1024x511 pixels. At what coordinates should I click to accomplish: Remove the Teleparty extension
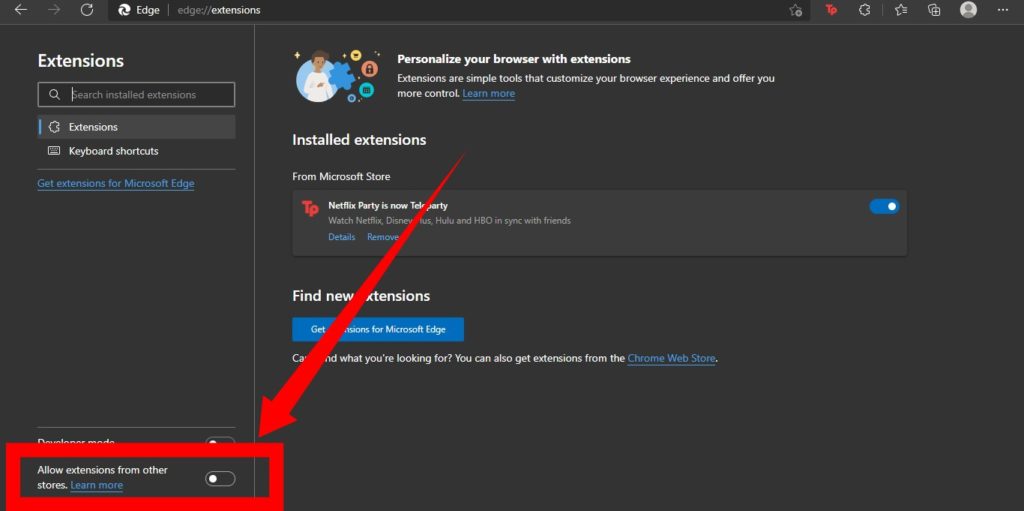(383, 237)
